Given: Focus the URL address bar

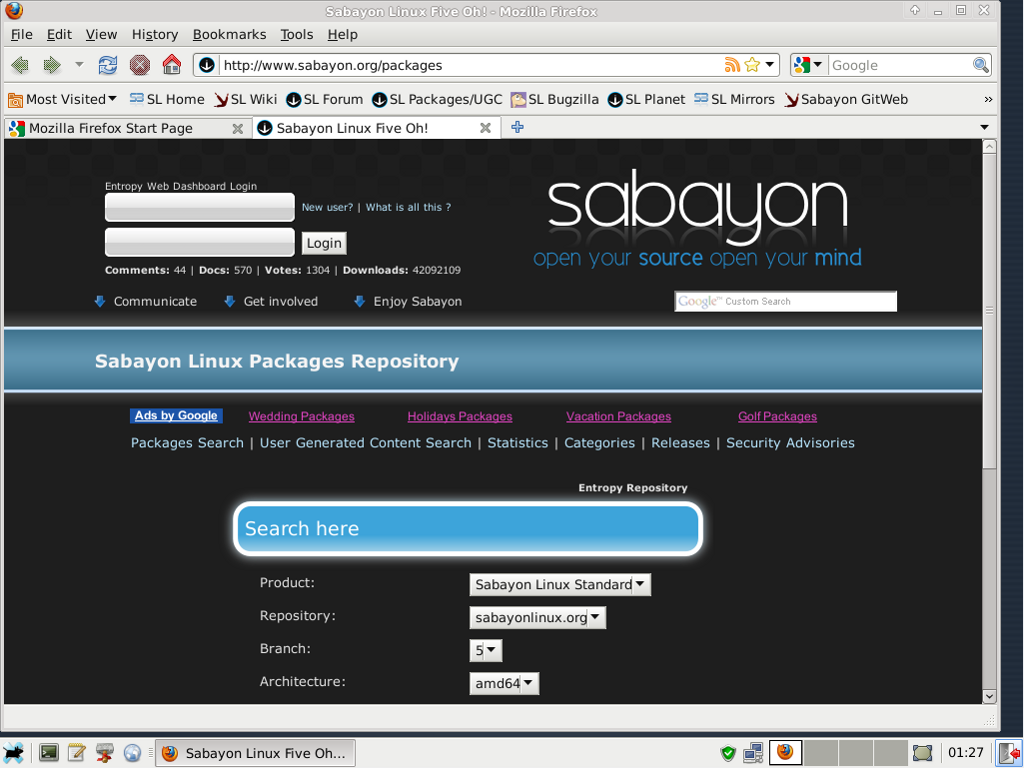Looking at the screenshot, I should coord(470,65).
